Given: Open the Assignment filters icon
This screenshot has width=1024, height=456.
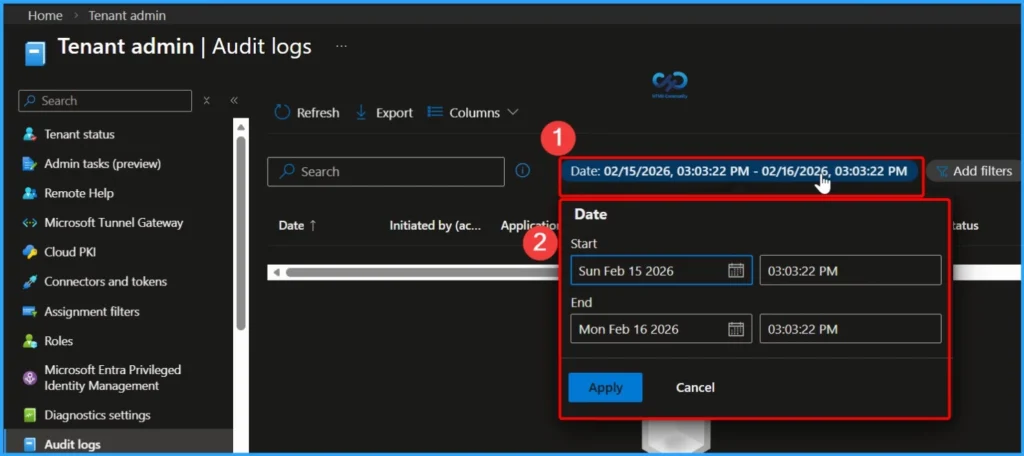Looking at the screenshot, I should pos(29,312).
